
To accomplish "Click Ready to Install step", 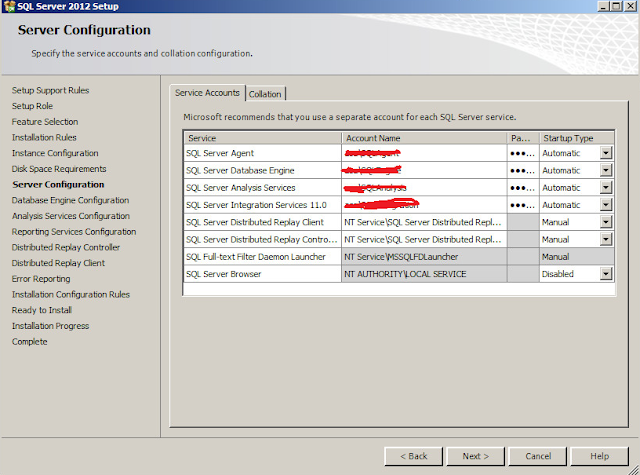I will tap(42, 310).
